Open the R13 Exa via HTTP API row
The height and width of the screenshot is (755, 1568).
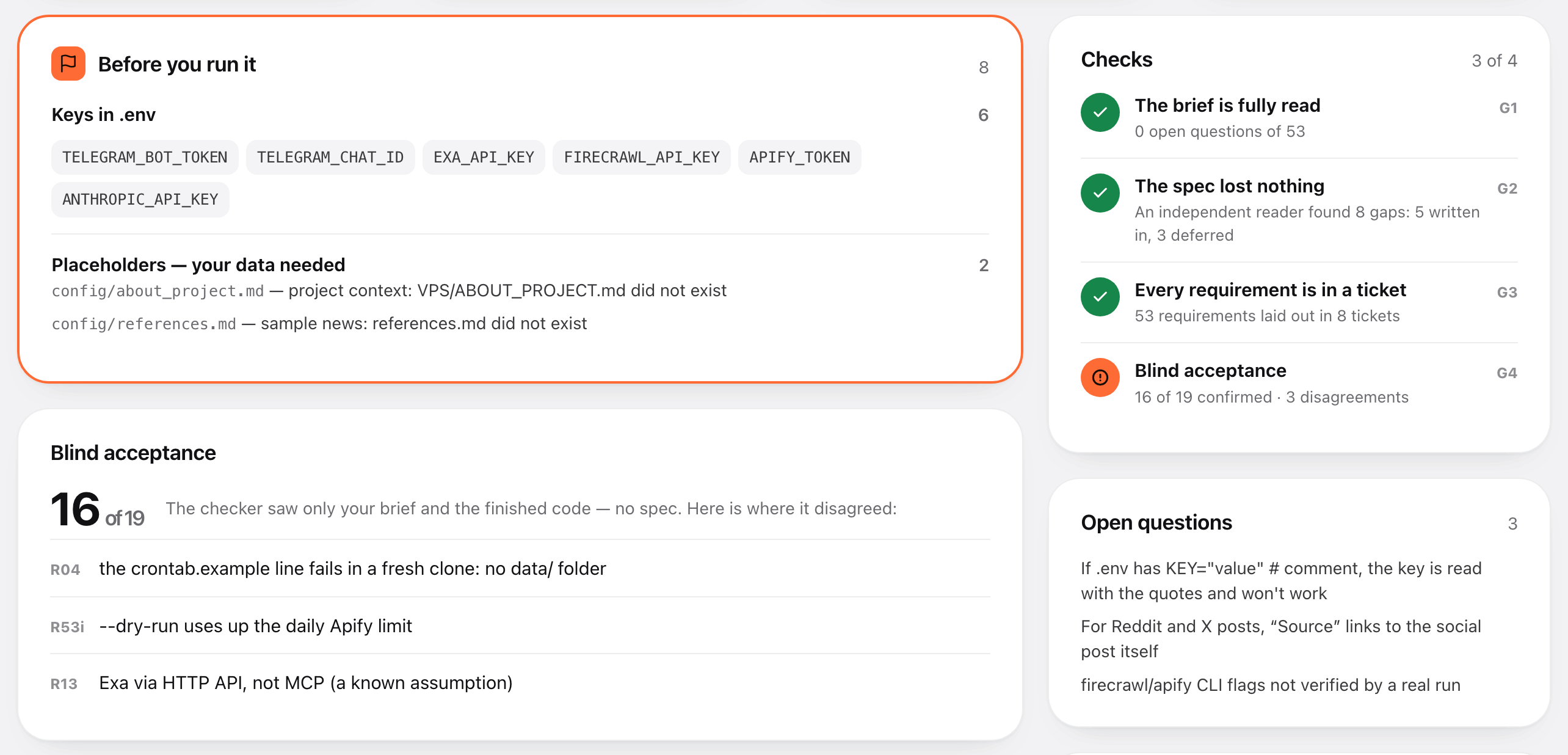520,683
